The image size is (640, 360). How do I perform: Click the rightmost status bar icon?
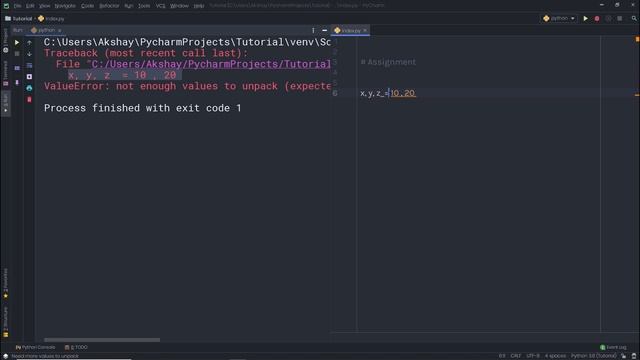634,356
